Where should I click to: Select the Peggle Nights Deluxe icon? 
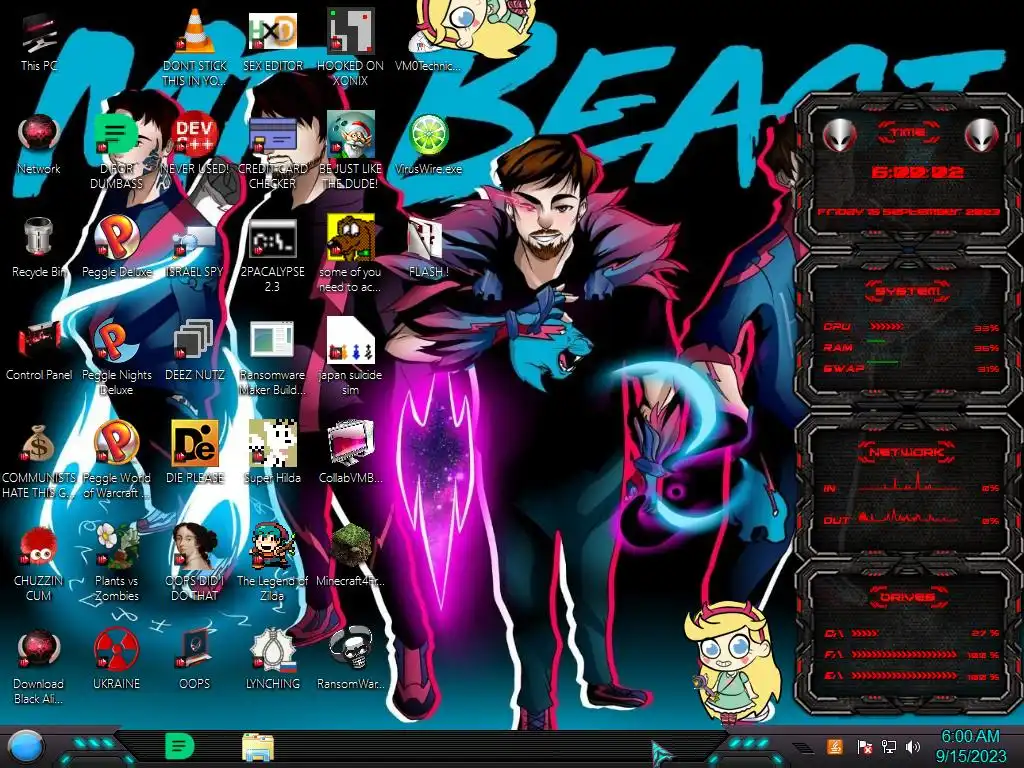(116, 358)
